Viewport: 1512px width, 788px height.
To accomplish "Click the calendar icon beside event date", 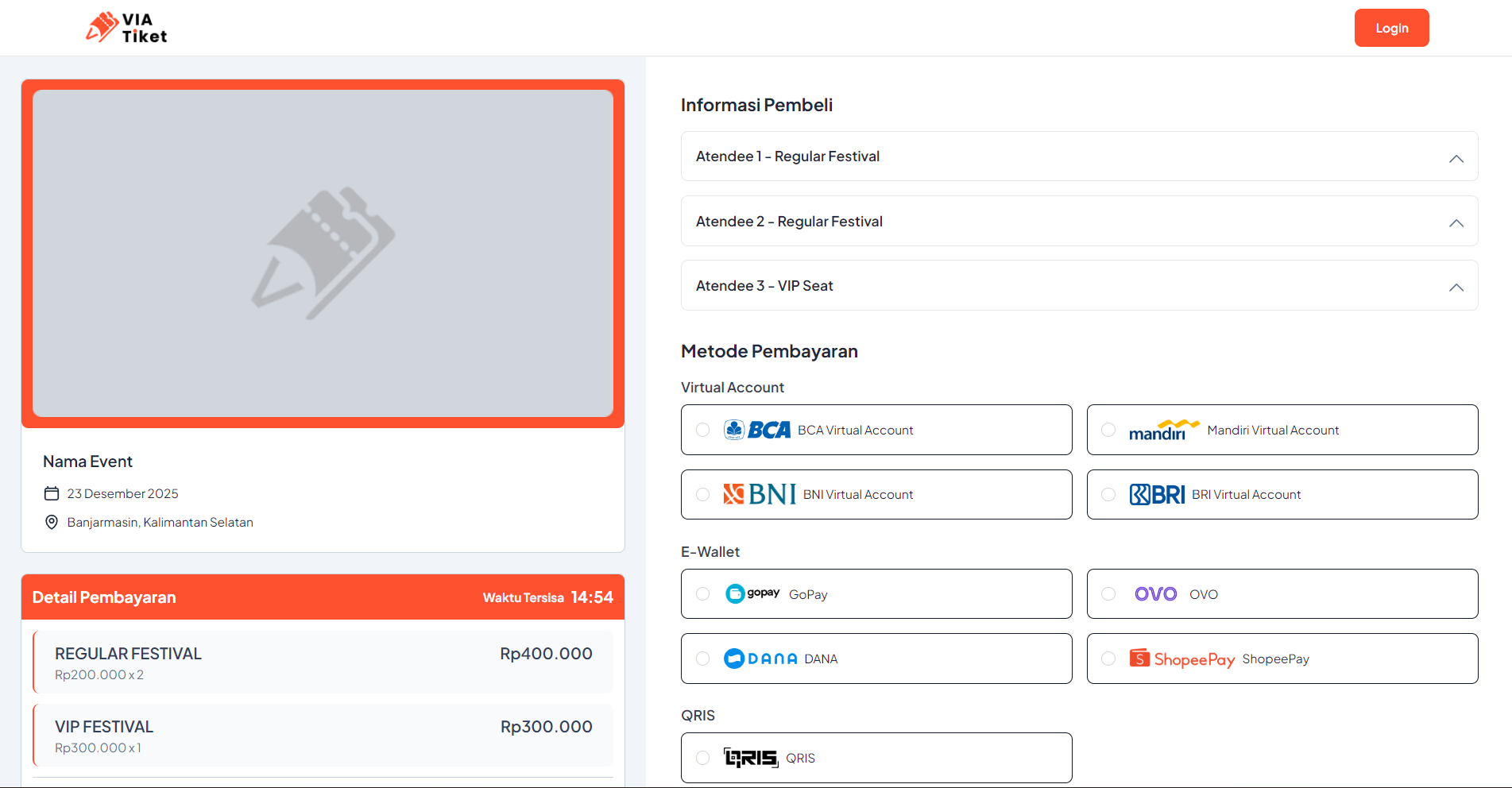I will point(52,493).
